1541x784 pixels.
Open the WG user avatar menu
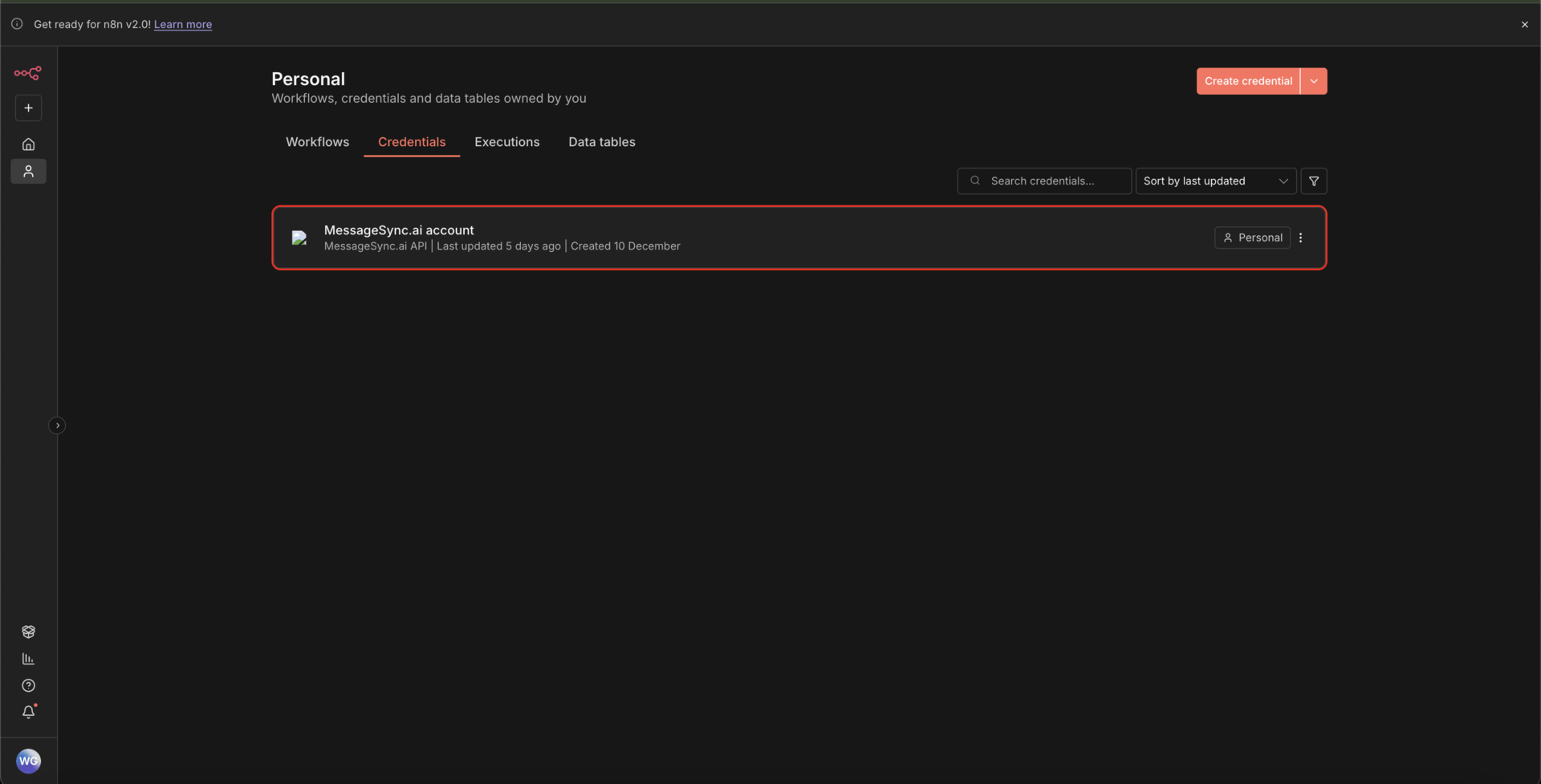click(x=29, y=761)
